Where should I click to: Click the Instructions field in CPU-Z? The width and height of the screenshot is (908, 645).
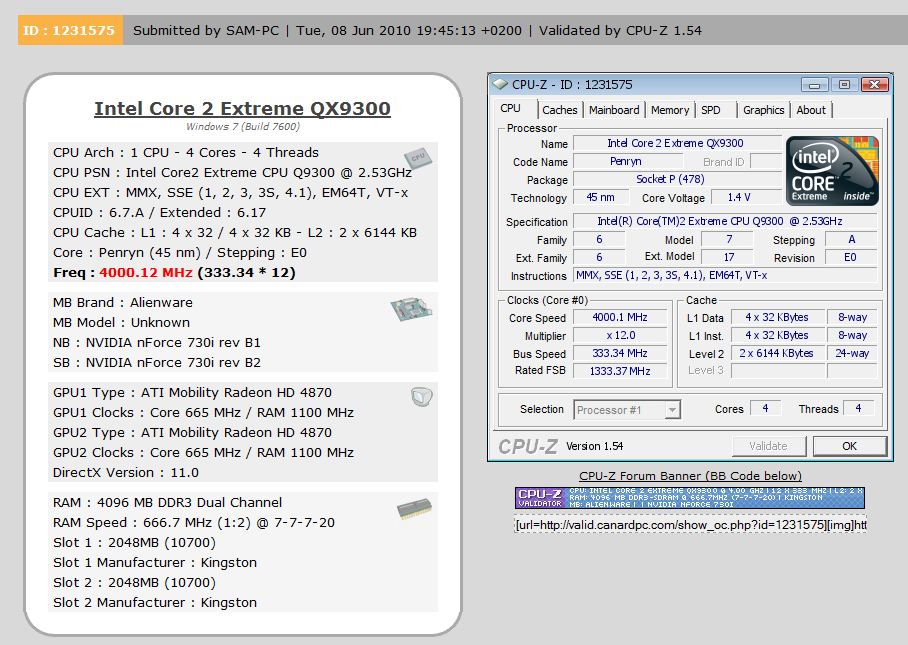coord(724,276)
